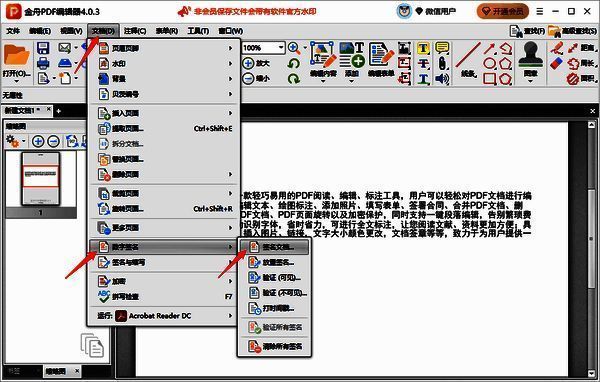Expand the 背景 background submenu
This screenshot has height=382, width=600.
tap(163, 79)
